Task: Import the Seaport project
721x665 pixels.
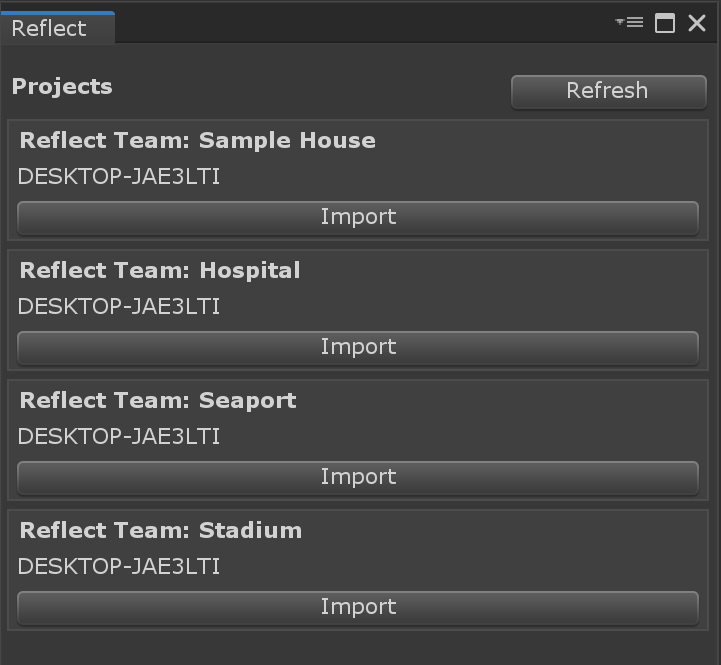Action: [x=358, y=478]
